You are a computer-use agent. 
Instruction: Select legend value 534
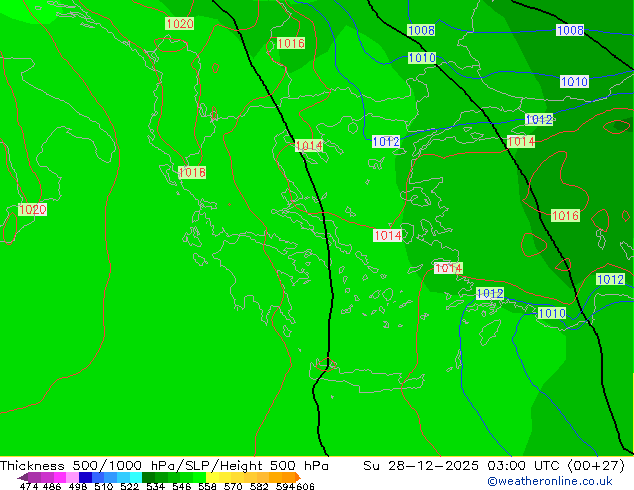[155, 486]
